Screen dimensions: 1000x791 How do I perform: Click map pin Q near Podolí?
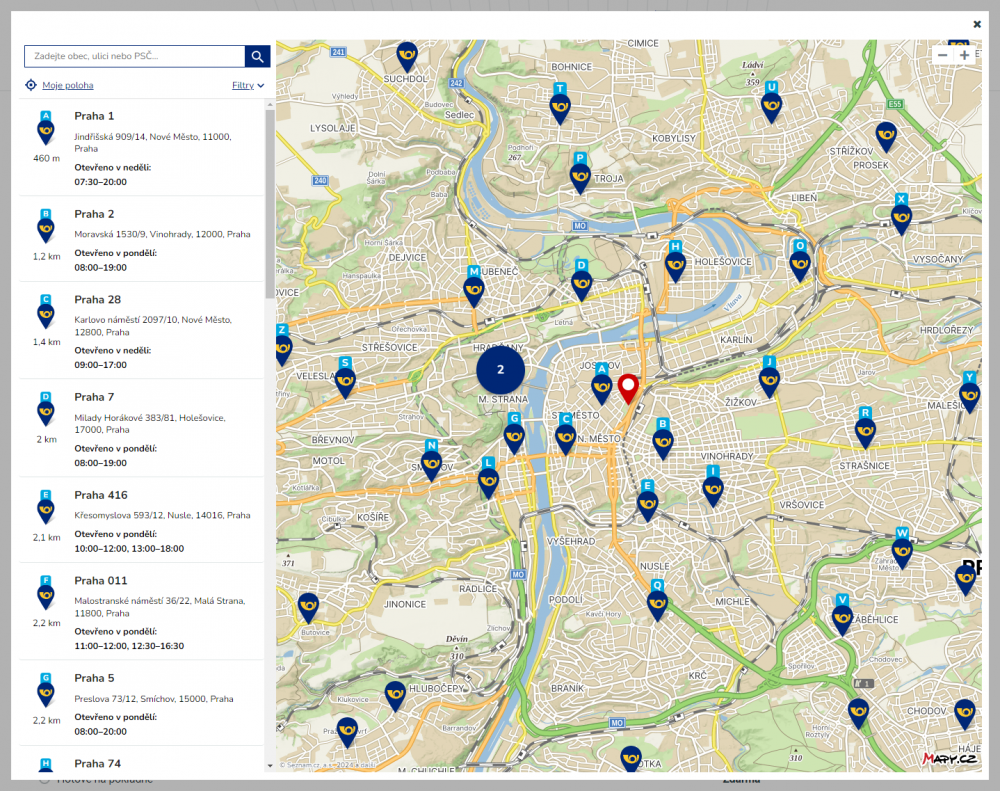click(657, 601)
